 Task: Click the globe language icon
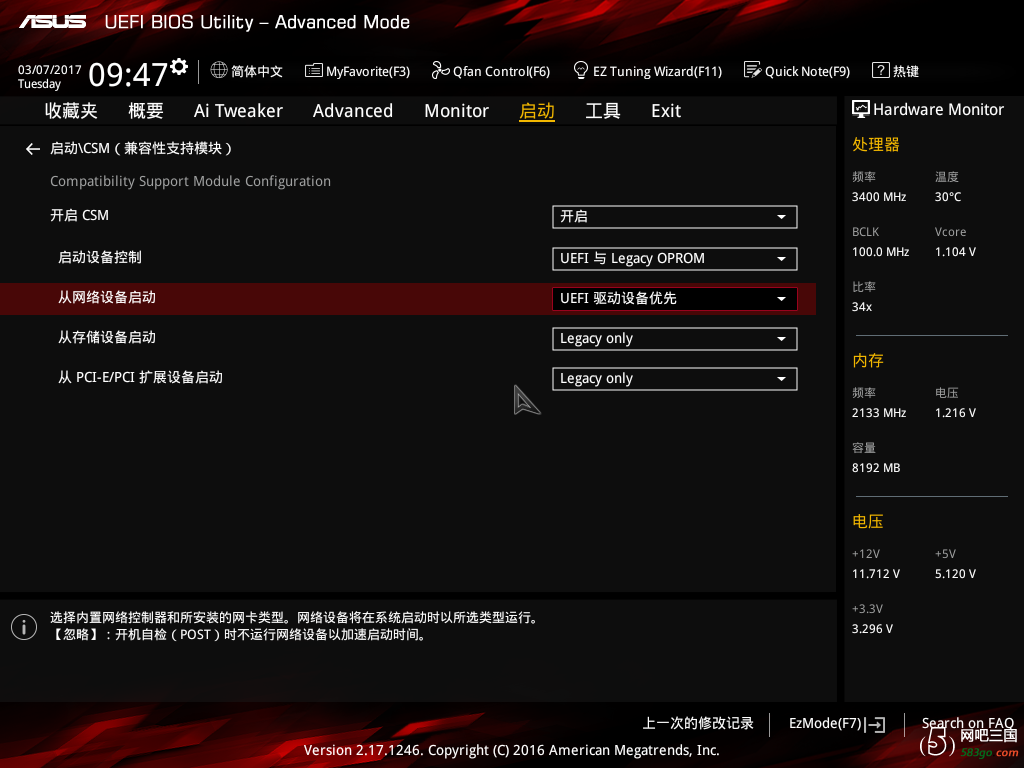219,70
